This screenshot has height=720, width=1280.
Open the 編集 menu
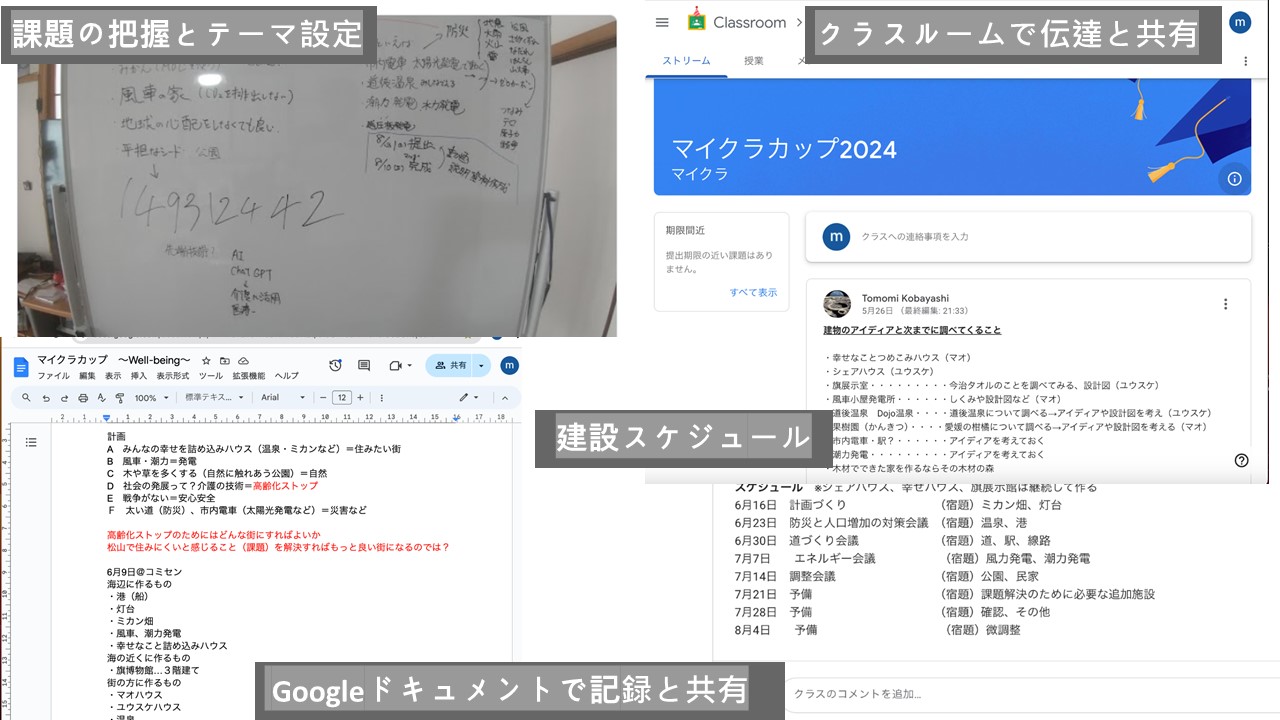pos(87,376)
